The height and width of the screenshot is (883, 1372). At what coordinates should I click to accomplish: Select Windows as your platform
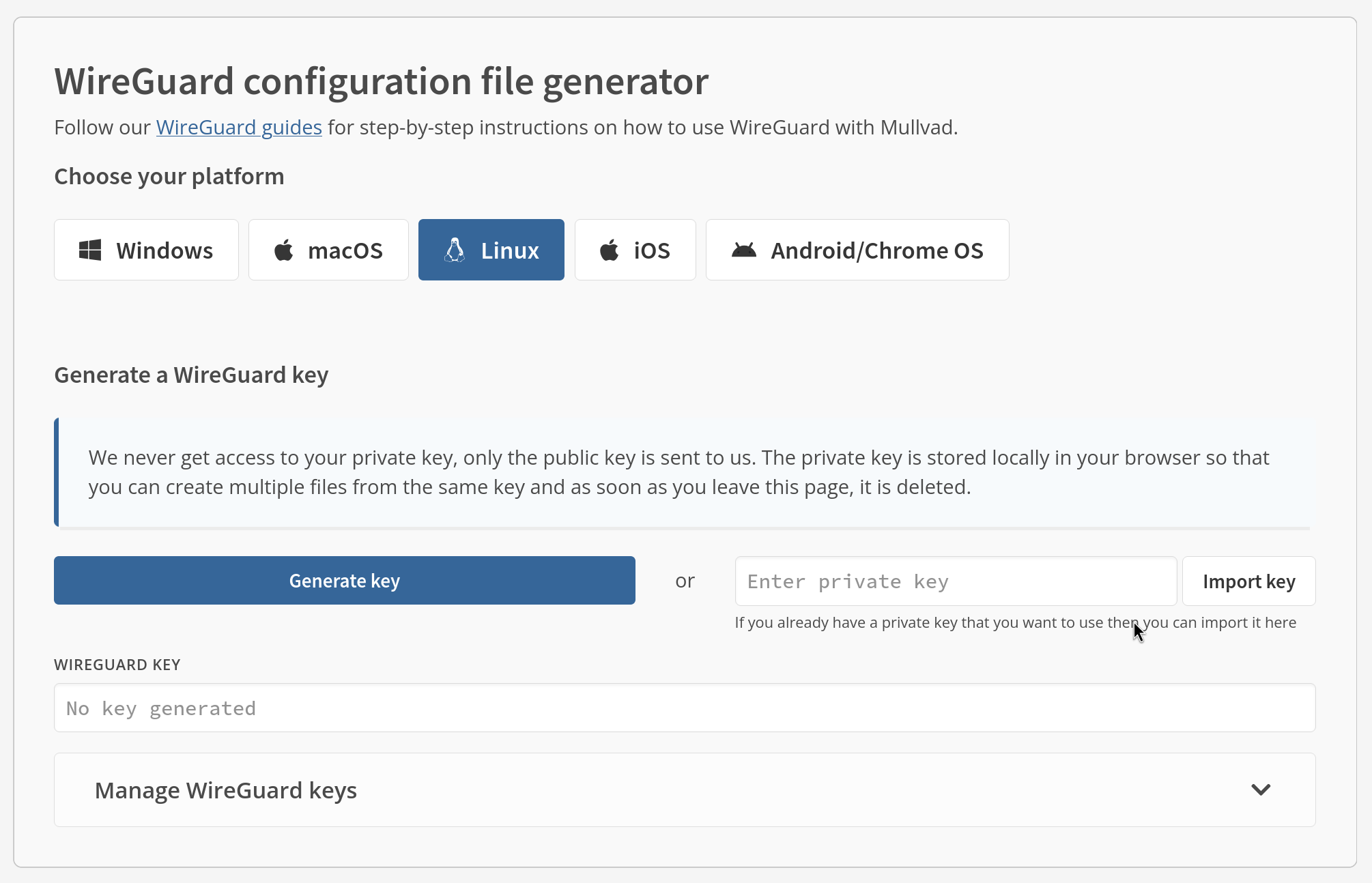[x=146, y=250]
